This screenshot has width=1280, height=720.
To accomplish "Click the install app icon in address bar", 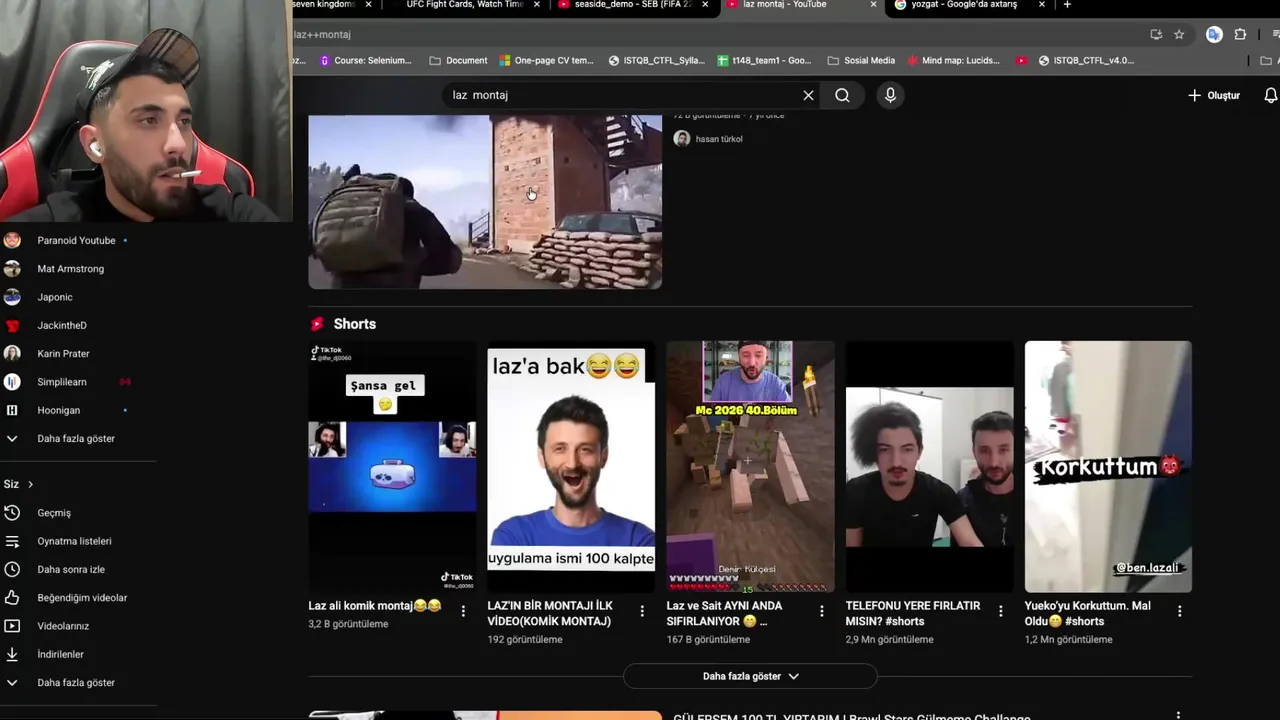I will click(x=1156, y=34).
